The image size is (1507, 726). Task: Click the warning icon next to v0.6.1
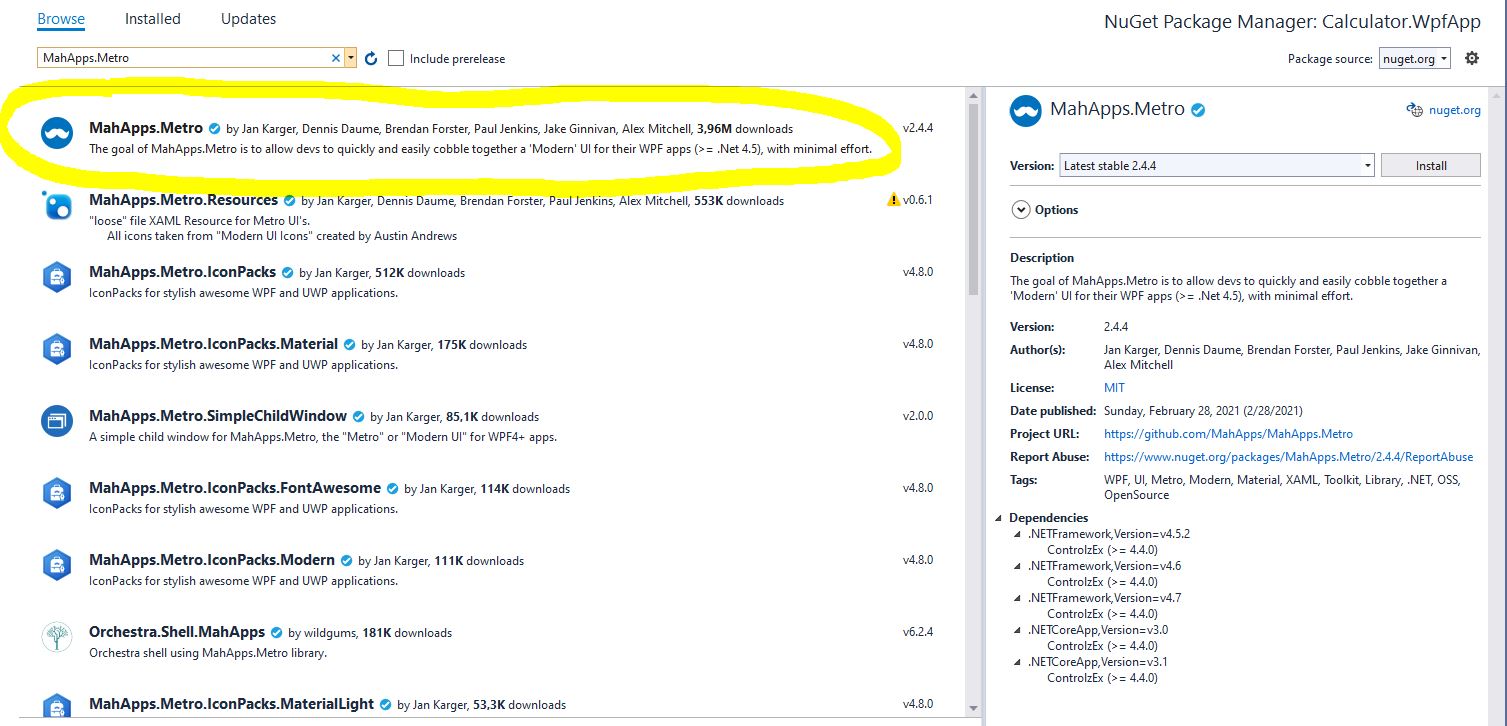tap(893, 200)
